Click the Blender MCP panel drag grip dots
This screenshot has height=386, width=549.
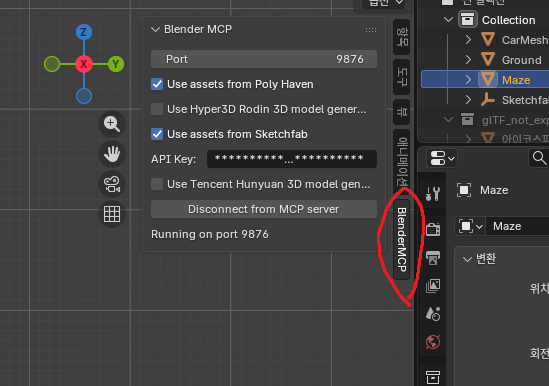coord(371,30)
